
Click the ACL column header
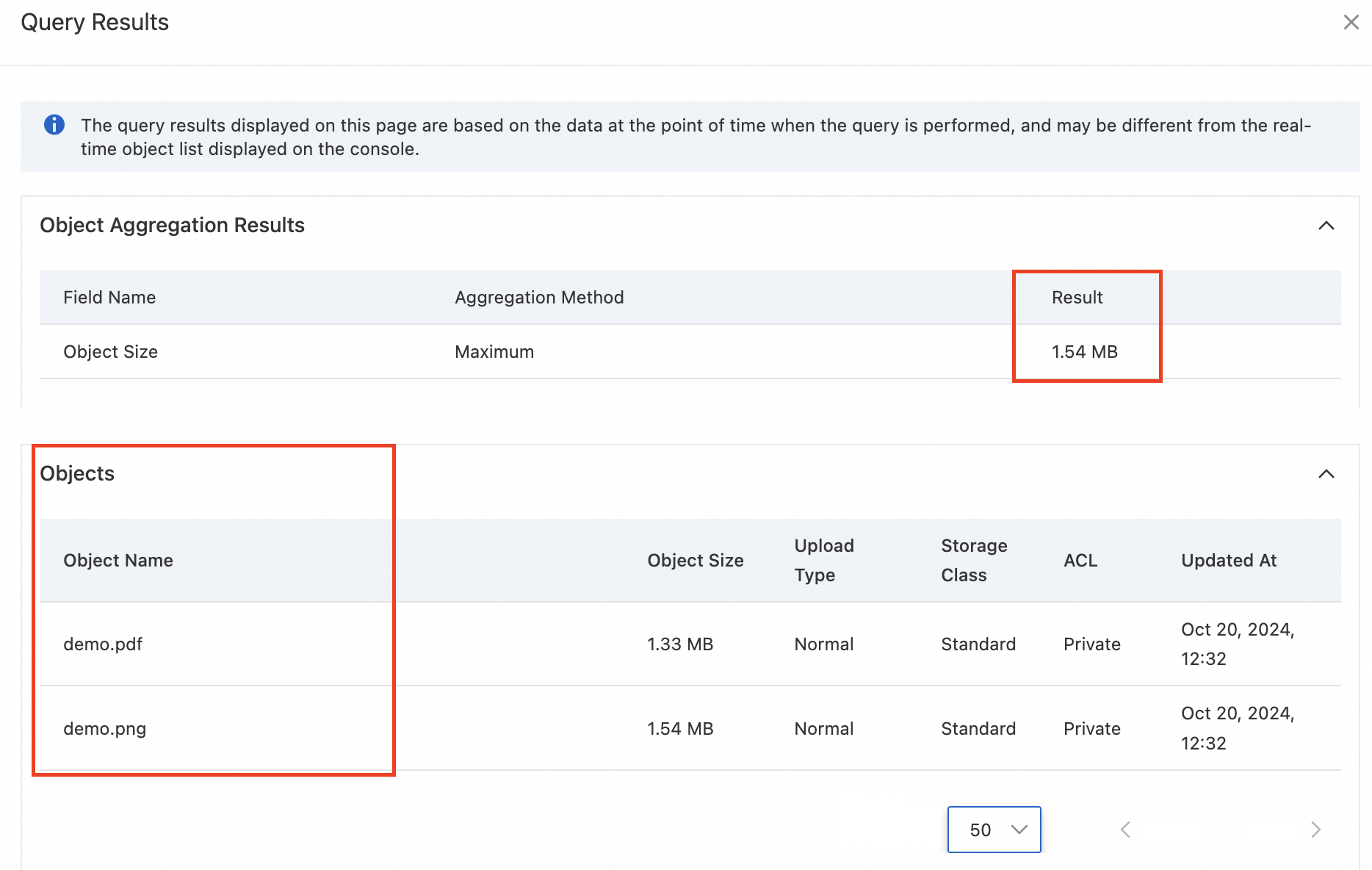(x=1080, y=561)
